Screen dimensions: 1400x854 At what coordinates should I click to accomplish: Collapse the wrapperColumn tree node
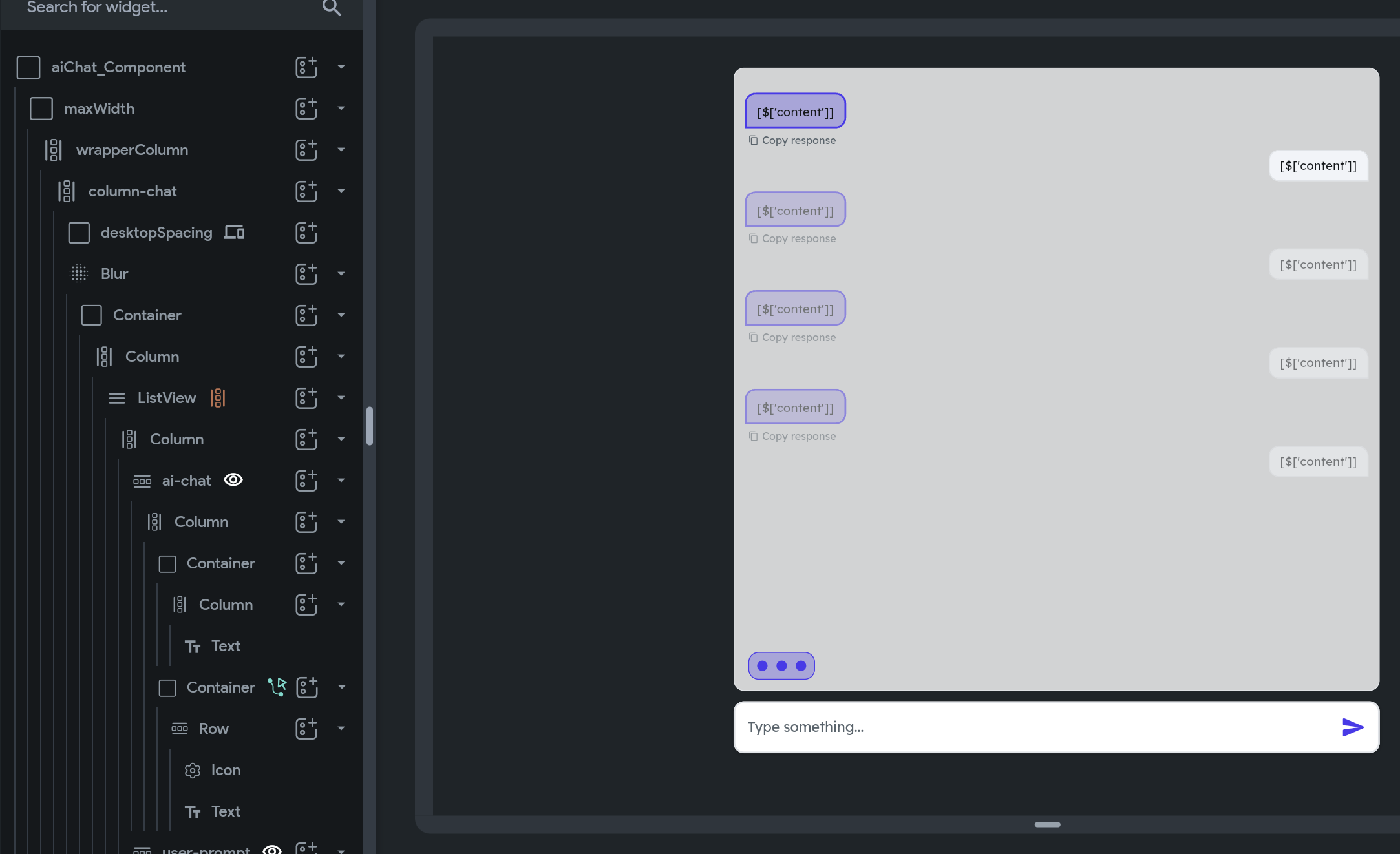point(341,150)
